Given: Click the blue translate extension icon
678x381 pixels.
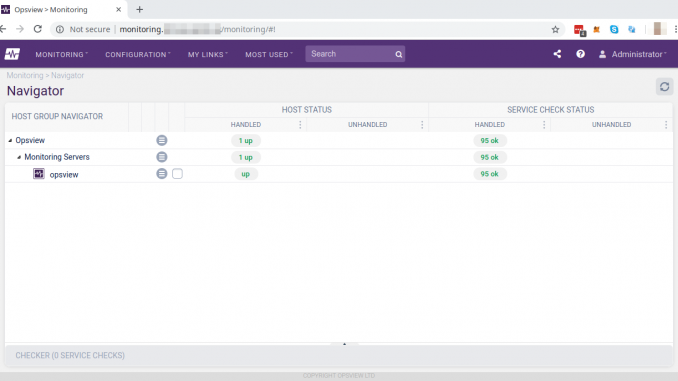Looking at the screenshot, I should click(x=632, y=29).
